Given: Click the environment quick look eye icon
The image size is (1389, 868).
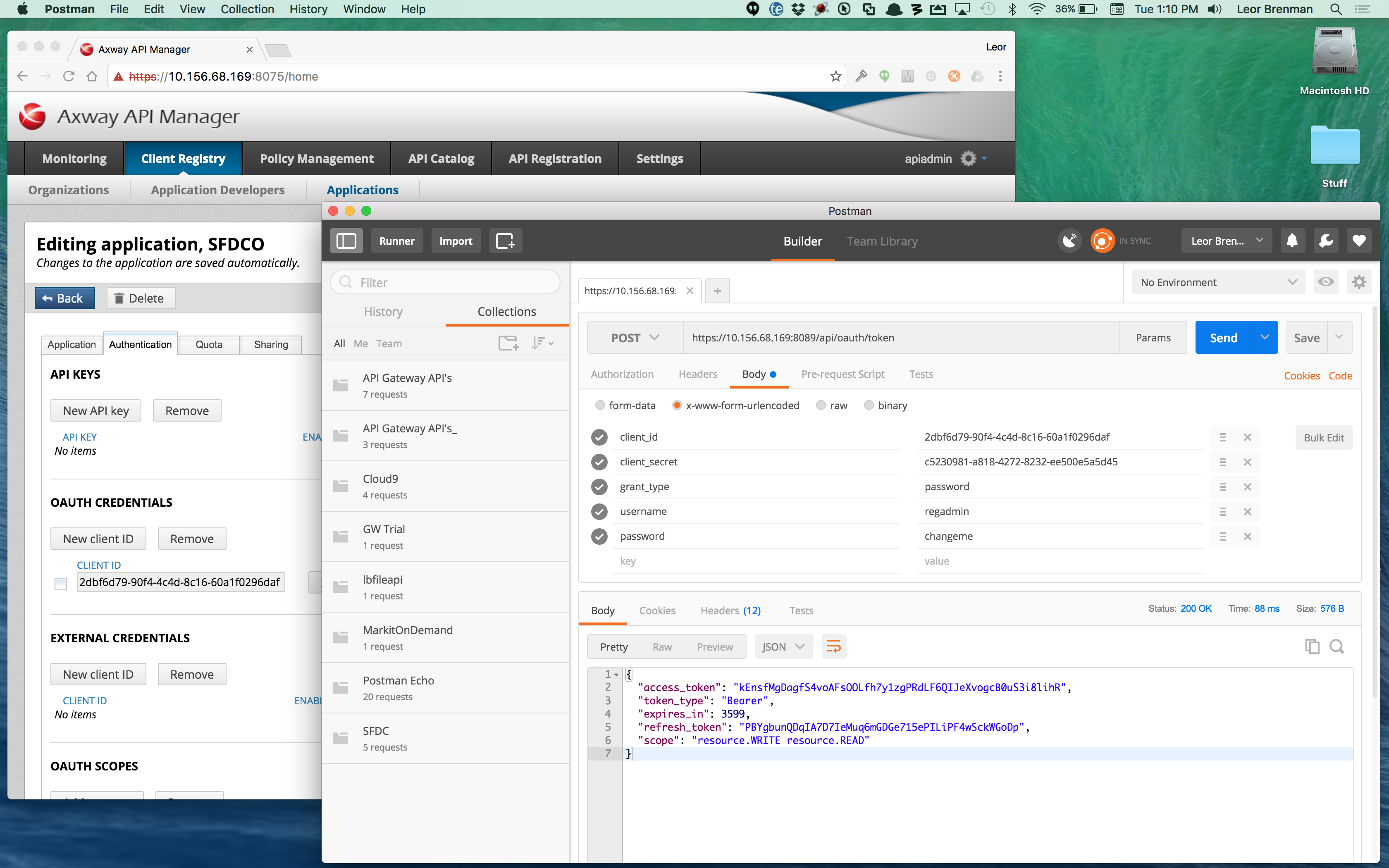Looking at the screenshot, I should [x=1326, y=282].
